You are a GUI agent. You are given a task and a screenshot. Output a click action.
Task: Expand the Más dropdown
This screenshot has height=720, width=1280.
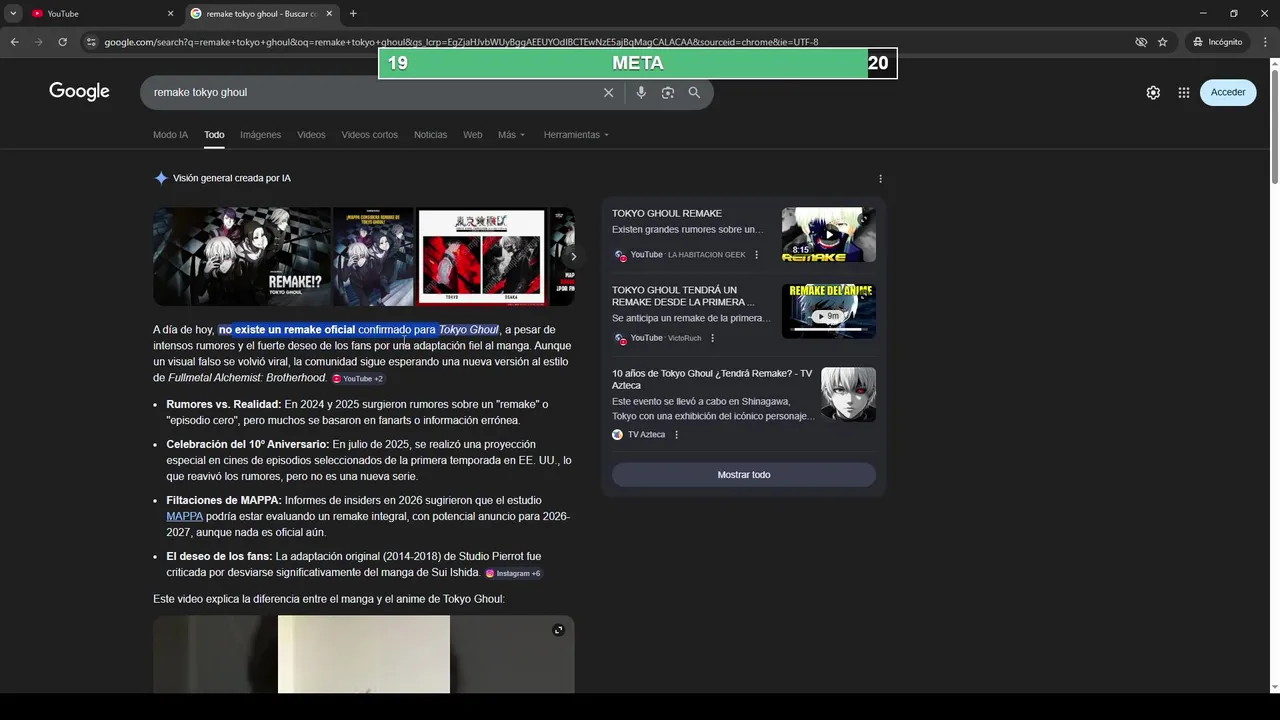point(511,135)
